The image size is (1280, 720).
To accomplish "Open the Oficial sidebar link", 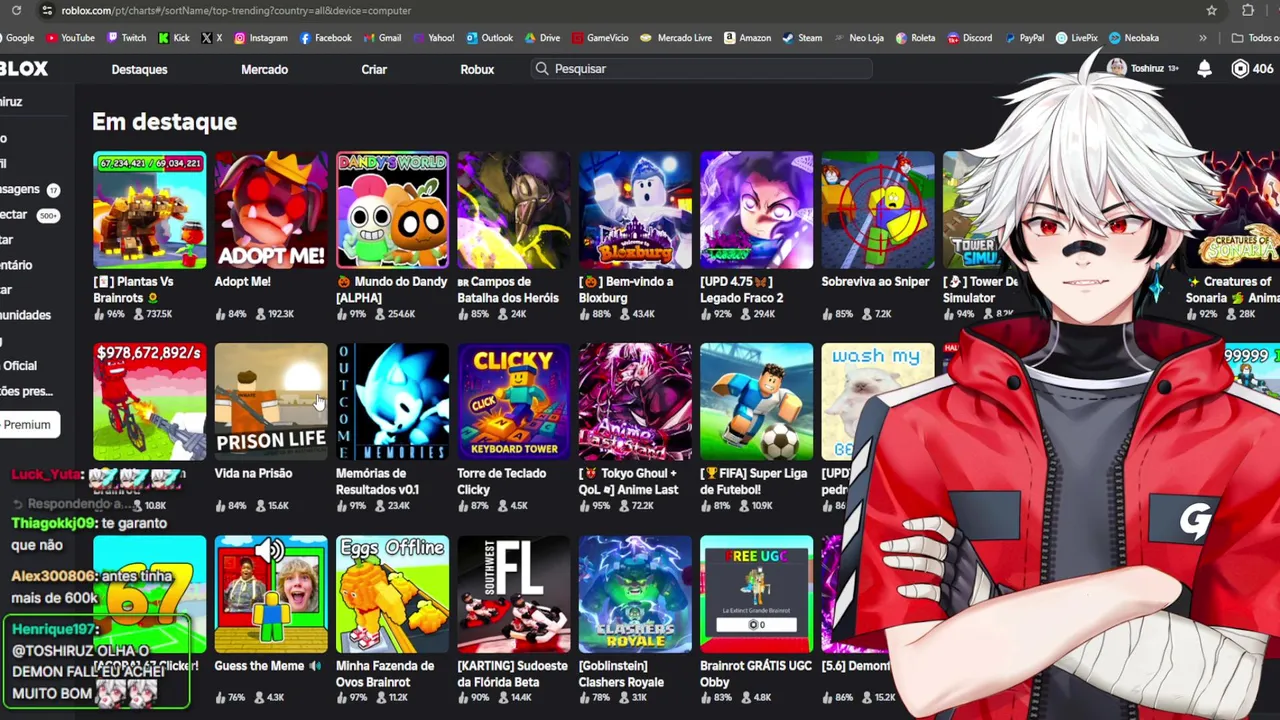I will (19, 366).
